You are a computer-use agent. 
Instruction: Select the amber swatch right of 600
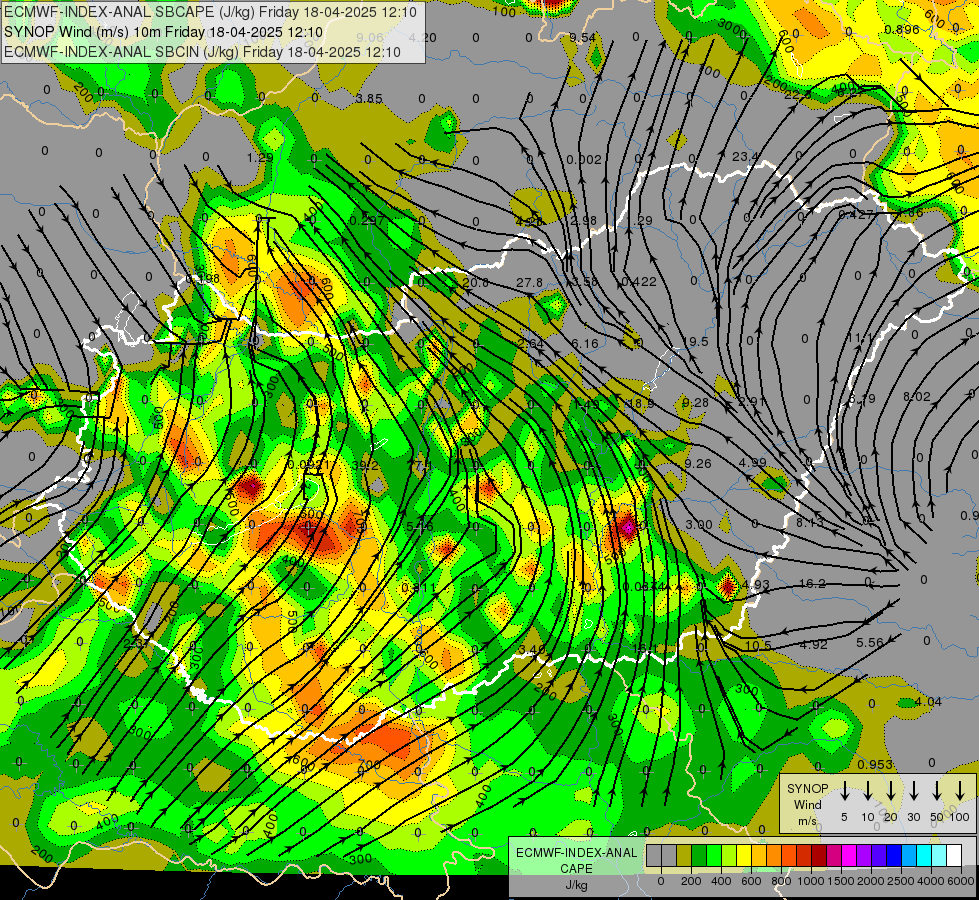pos(759,855)
